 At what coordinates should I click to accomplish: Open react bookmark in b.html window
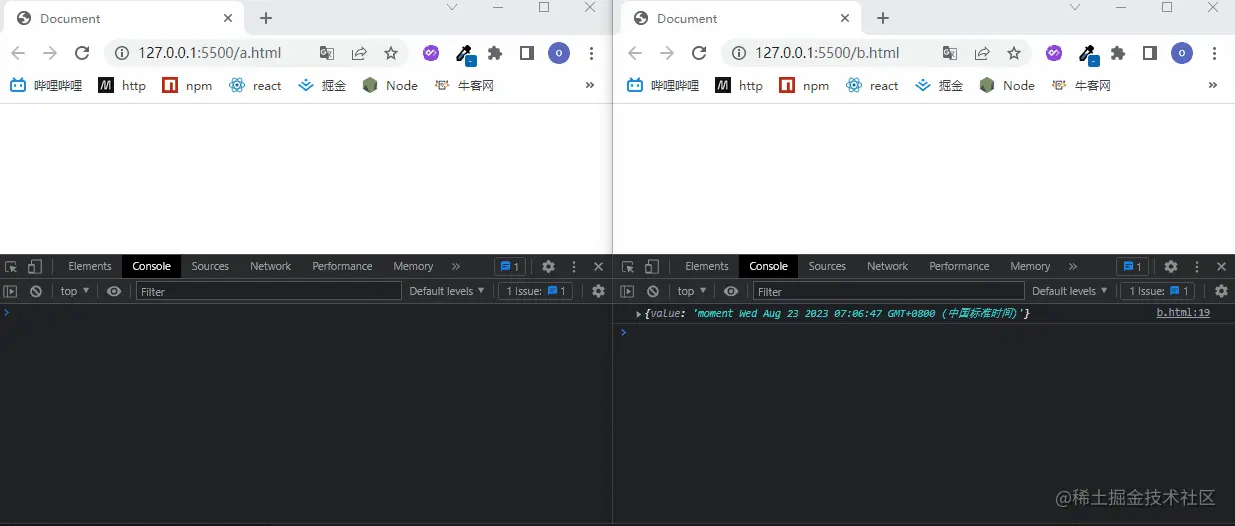click(x=872, y=85)
